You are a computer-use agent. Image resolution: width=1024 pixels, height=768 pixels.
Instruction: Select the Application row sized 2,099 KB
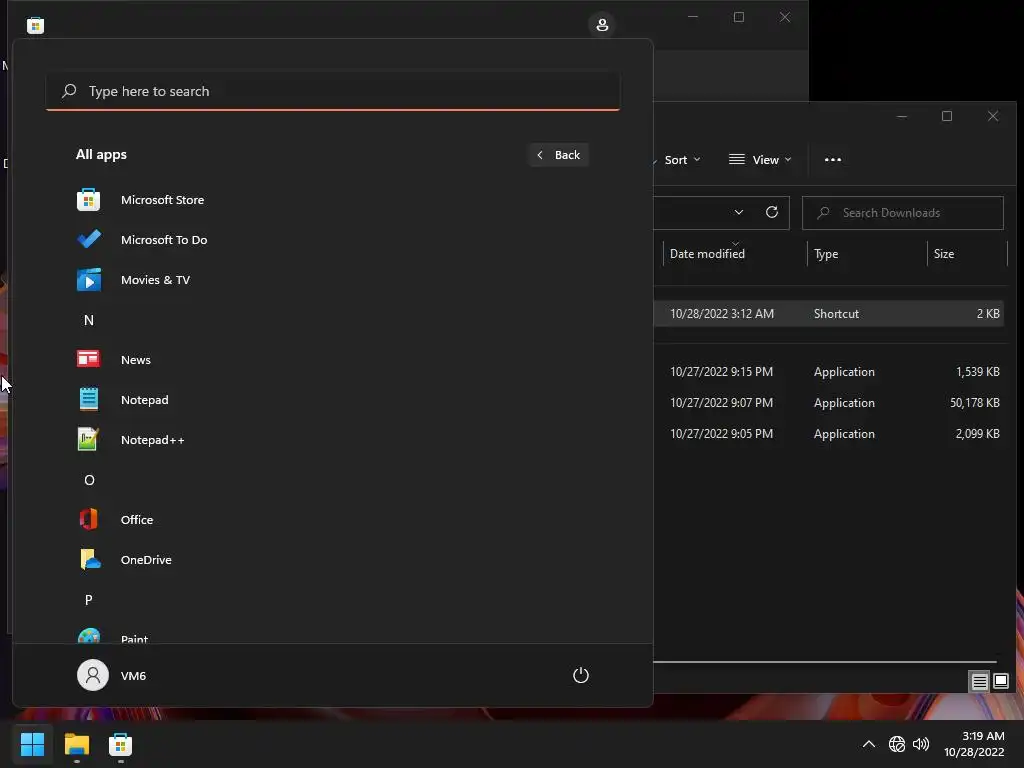coord(829,434)
